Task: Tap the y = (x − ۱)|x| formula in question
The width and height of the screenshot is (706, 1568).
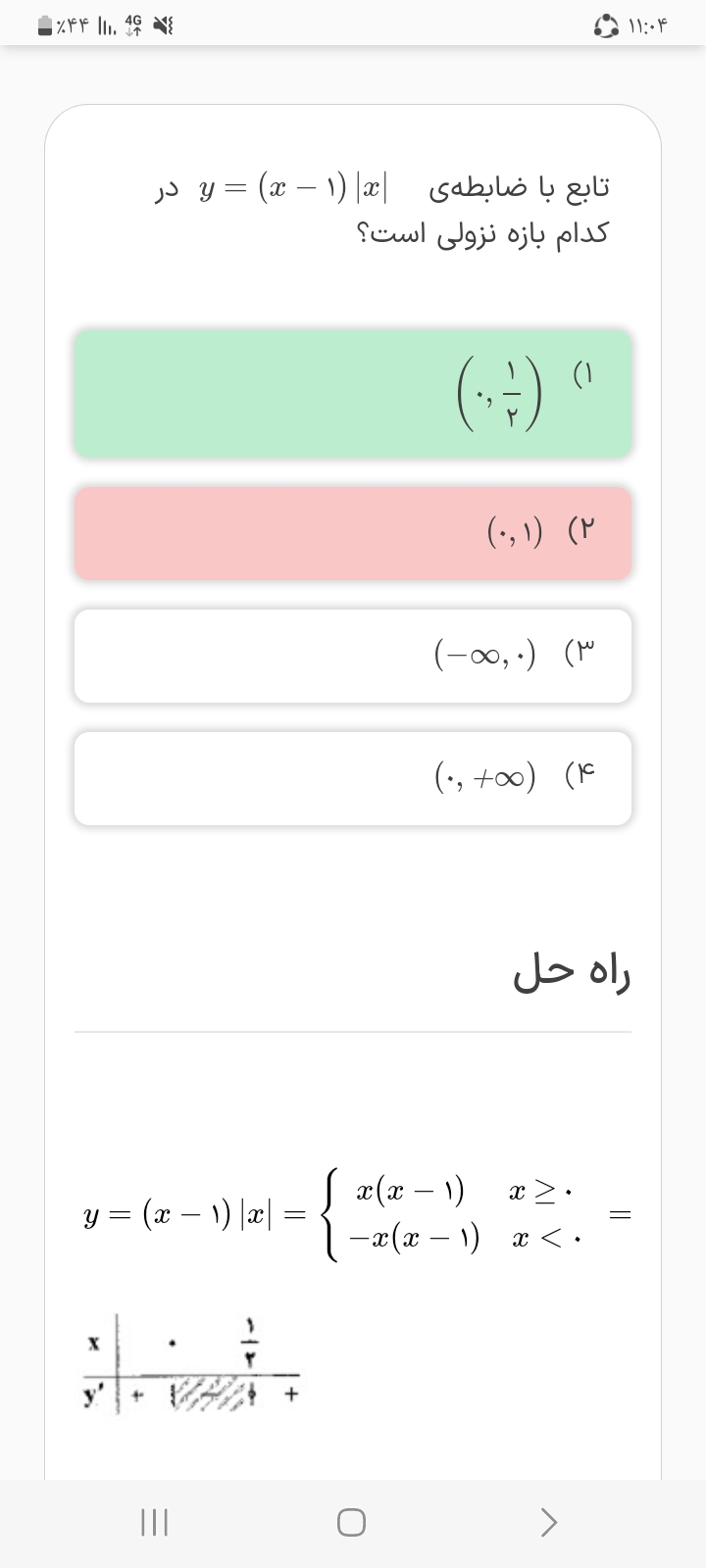Action: point(294,186)
